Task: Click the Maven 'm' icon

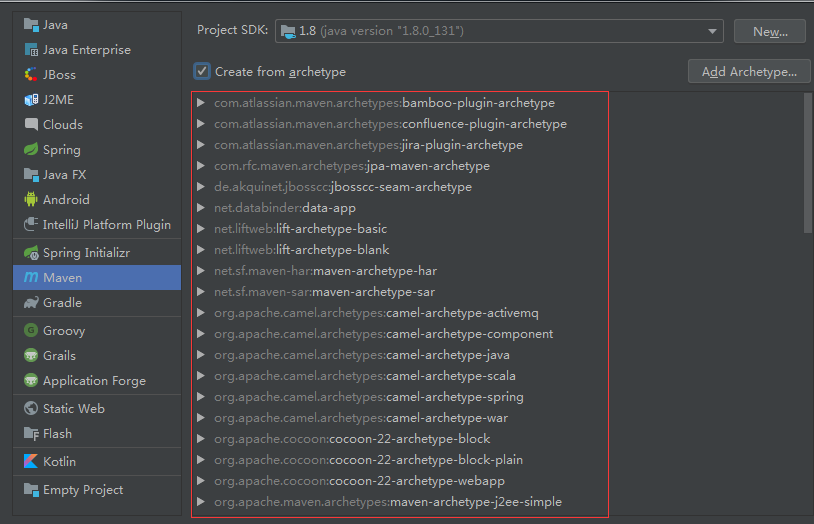Action: [x=31, y=277]
